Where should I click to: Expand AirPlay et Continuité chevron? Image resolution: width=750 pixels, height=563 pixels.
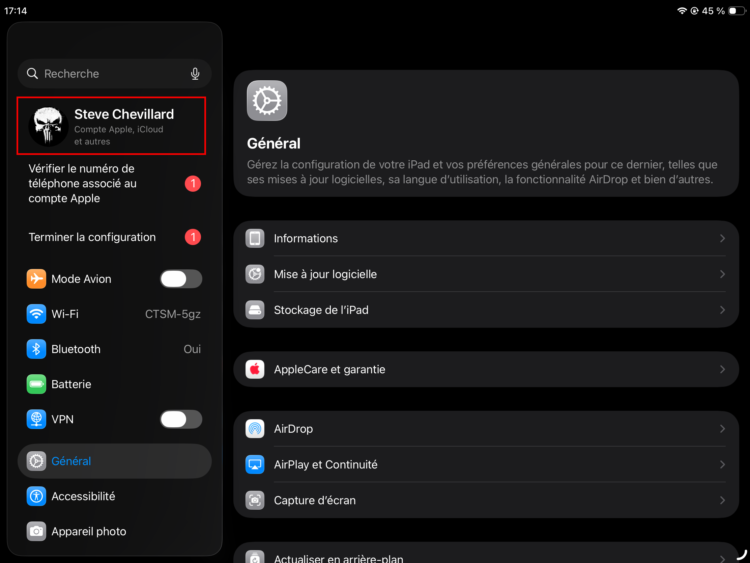(722, 464)
